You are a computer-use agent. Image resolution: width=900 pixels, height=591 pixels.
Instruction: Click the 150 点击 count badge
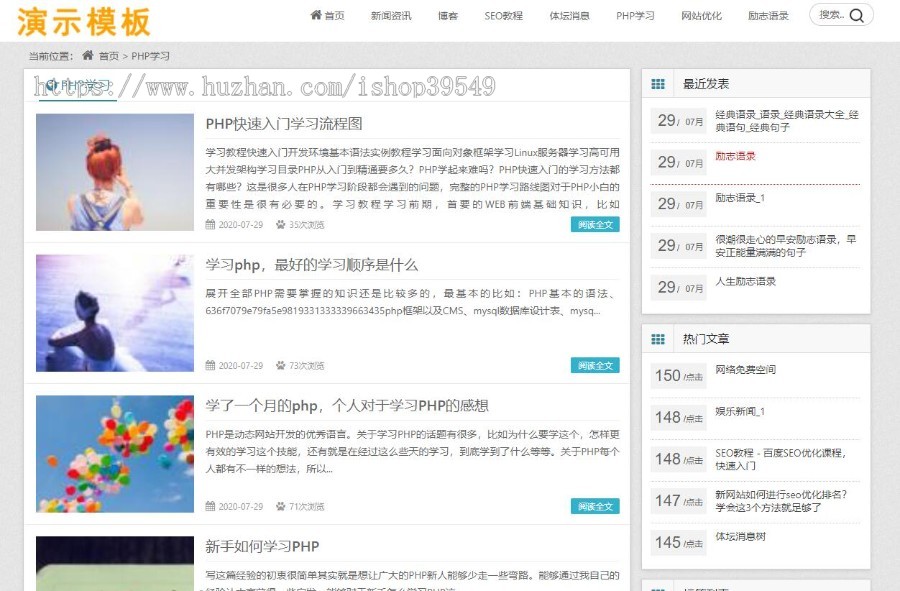(678, 376)
